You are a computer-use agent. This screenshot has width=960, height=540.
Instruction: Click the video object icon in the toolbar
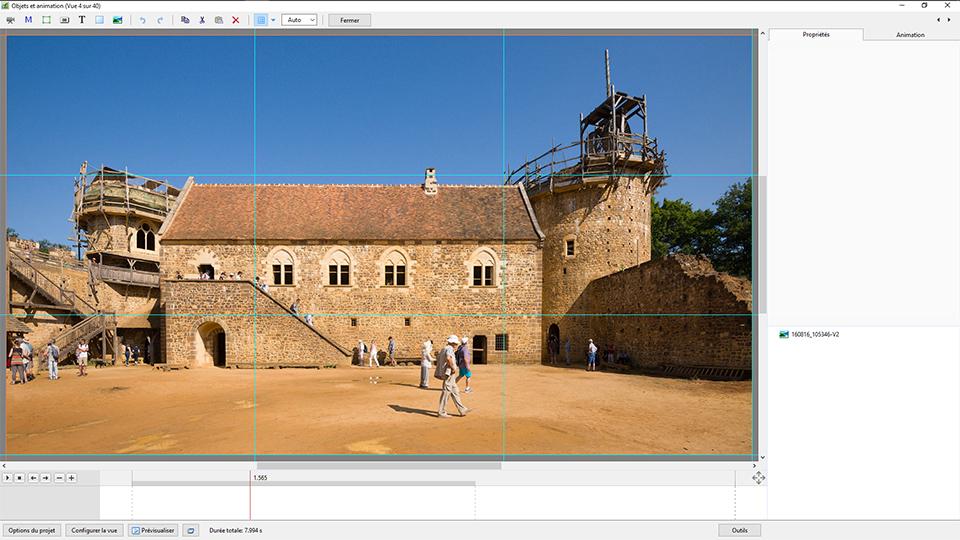click(10, 20)
